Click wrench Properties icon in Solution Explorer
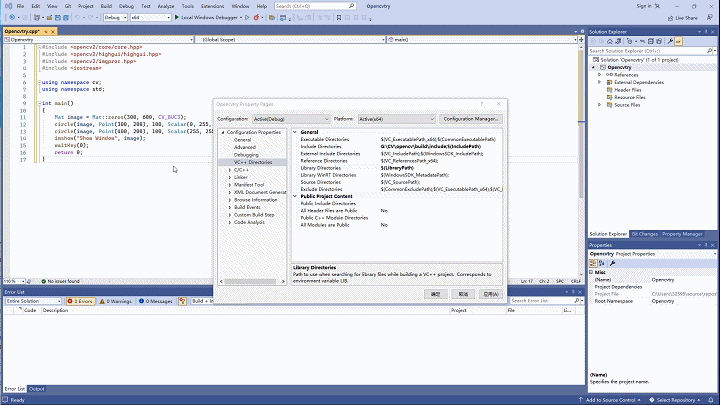The image size is (720, 405). click(x=670, y=41)
